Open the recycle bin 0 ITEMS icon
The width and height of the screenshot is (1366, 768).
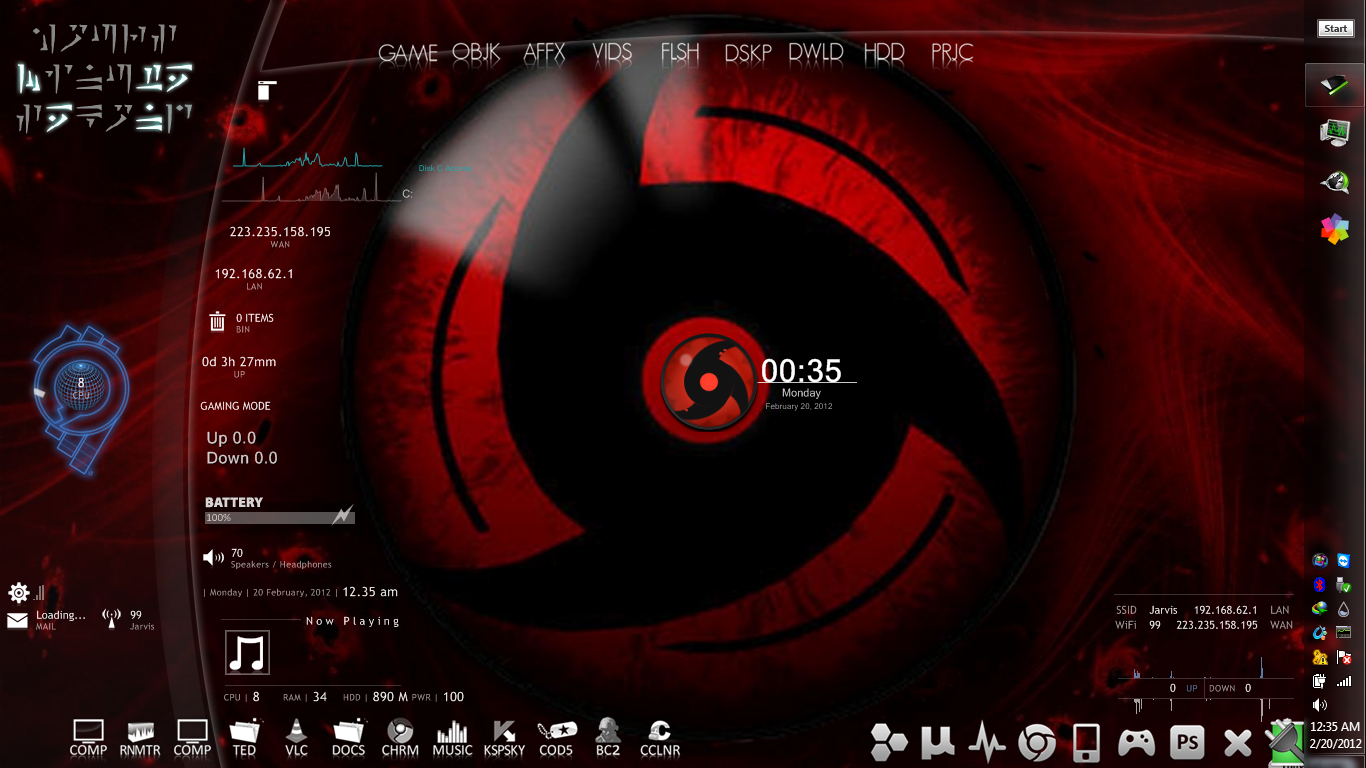[x=217, y=321]
